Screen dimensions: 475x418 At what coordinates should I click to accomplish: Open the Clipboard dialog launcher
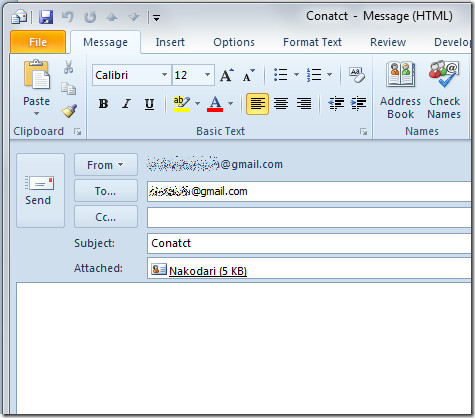pos(78,132)
